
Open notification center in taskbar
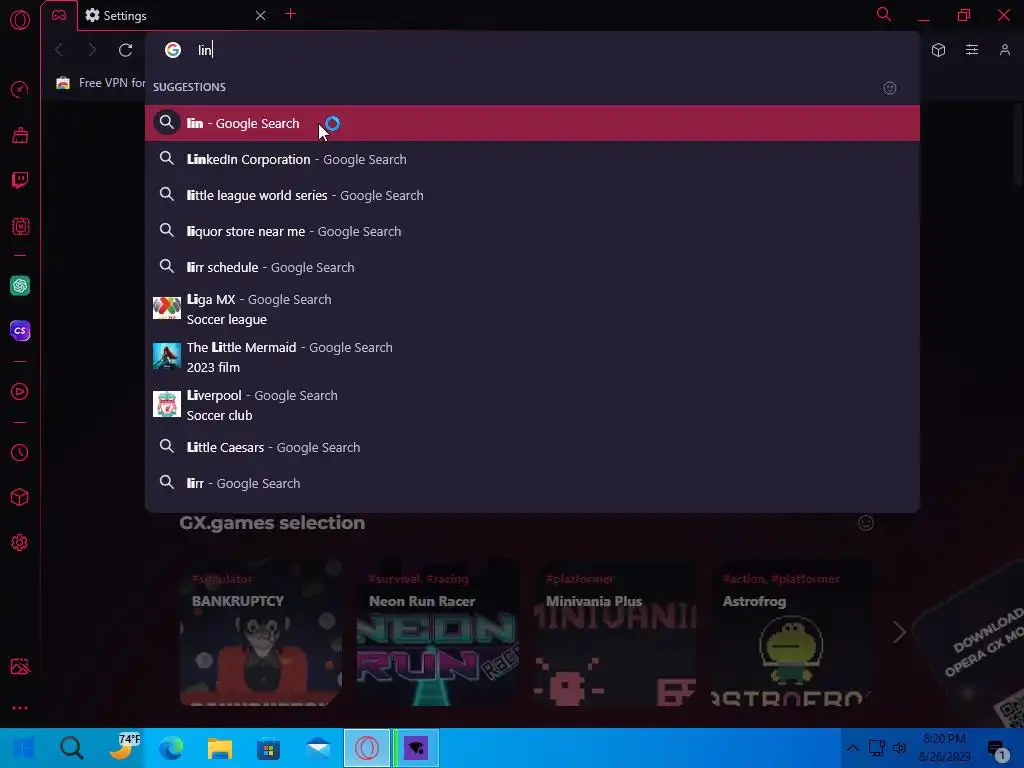click(x=998, y=750)
